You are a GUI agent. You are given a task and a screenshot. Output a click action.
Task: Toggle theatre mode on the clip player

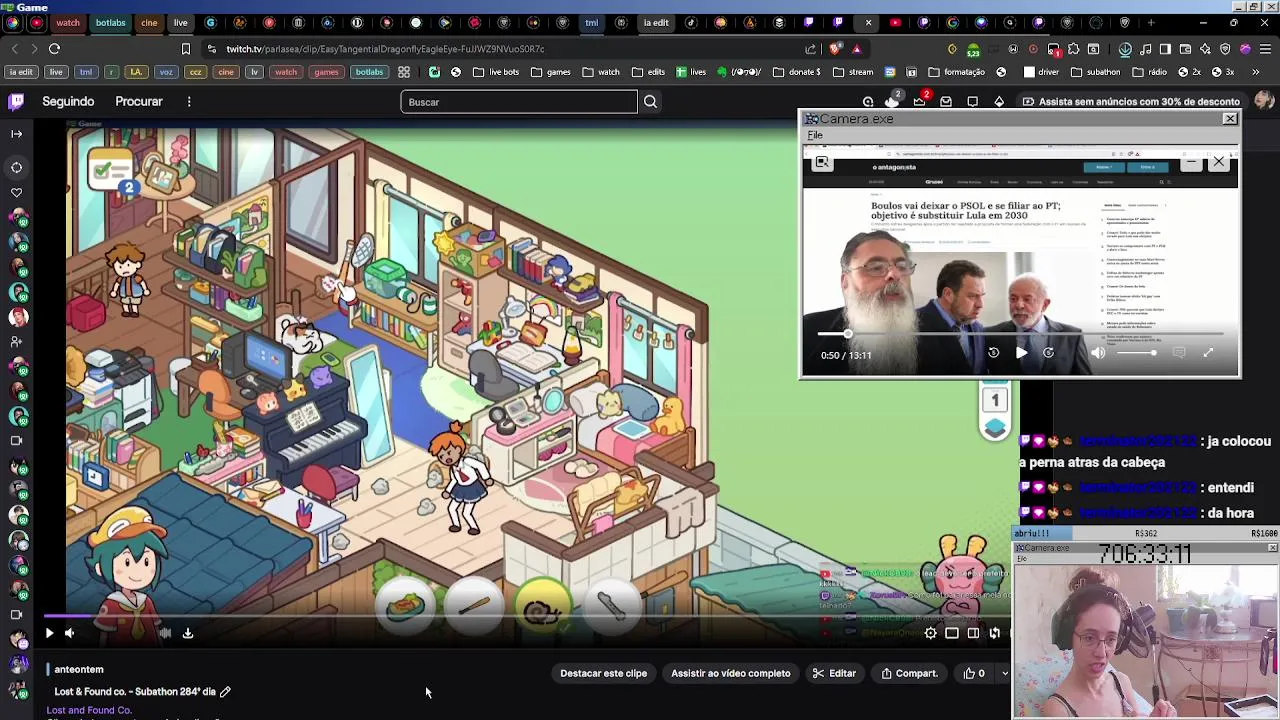pyautogui.click(x=973, y=633)
